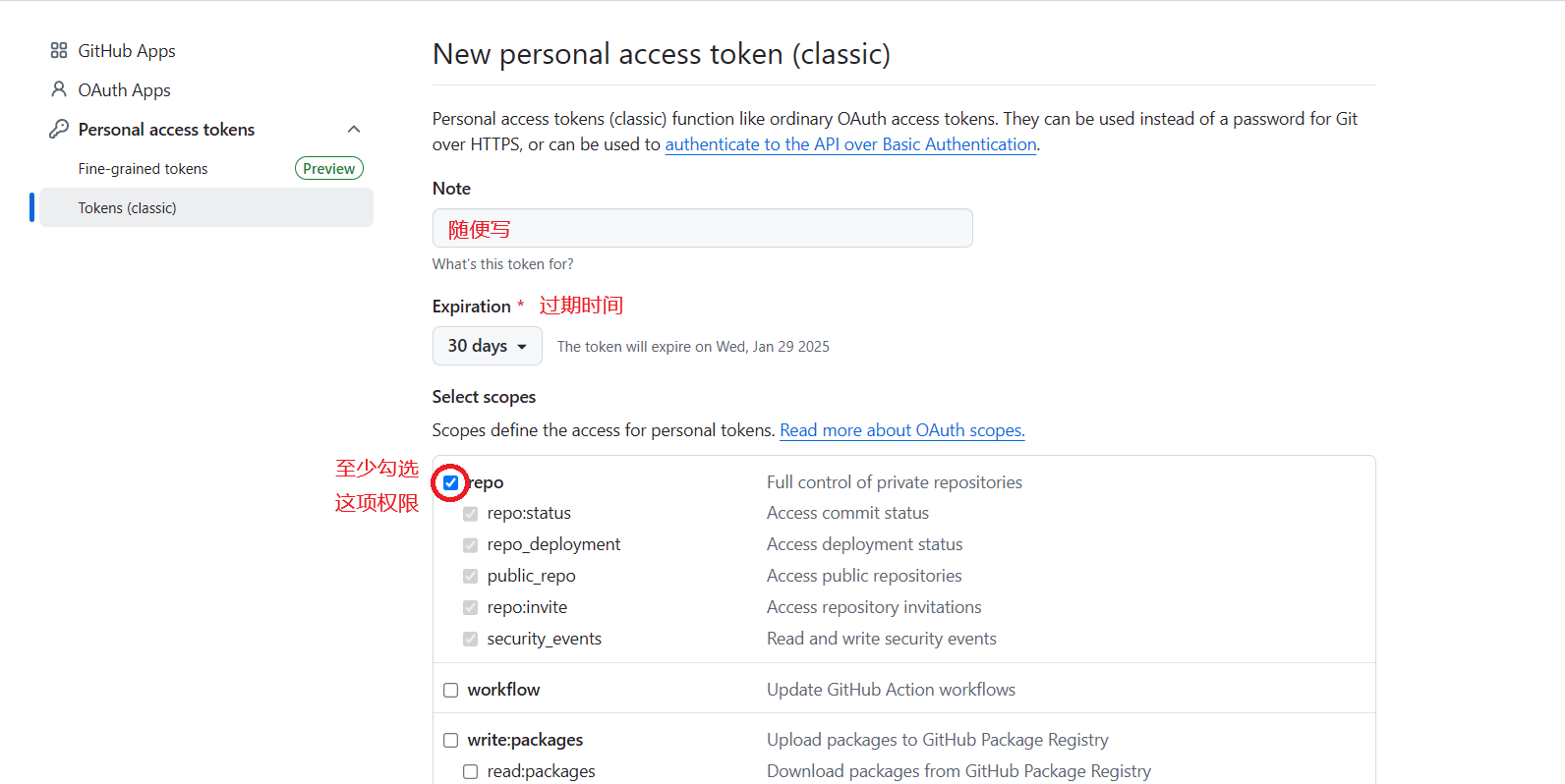Click the security_events sub-scope checkbox

471,639
